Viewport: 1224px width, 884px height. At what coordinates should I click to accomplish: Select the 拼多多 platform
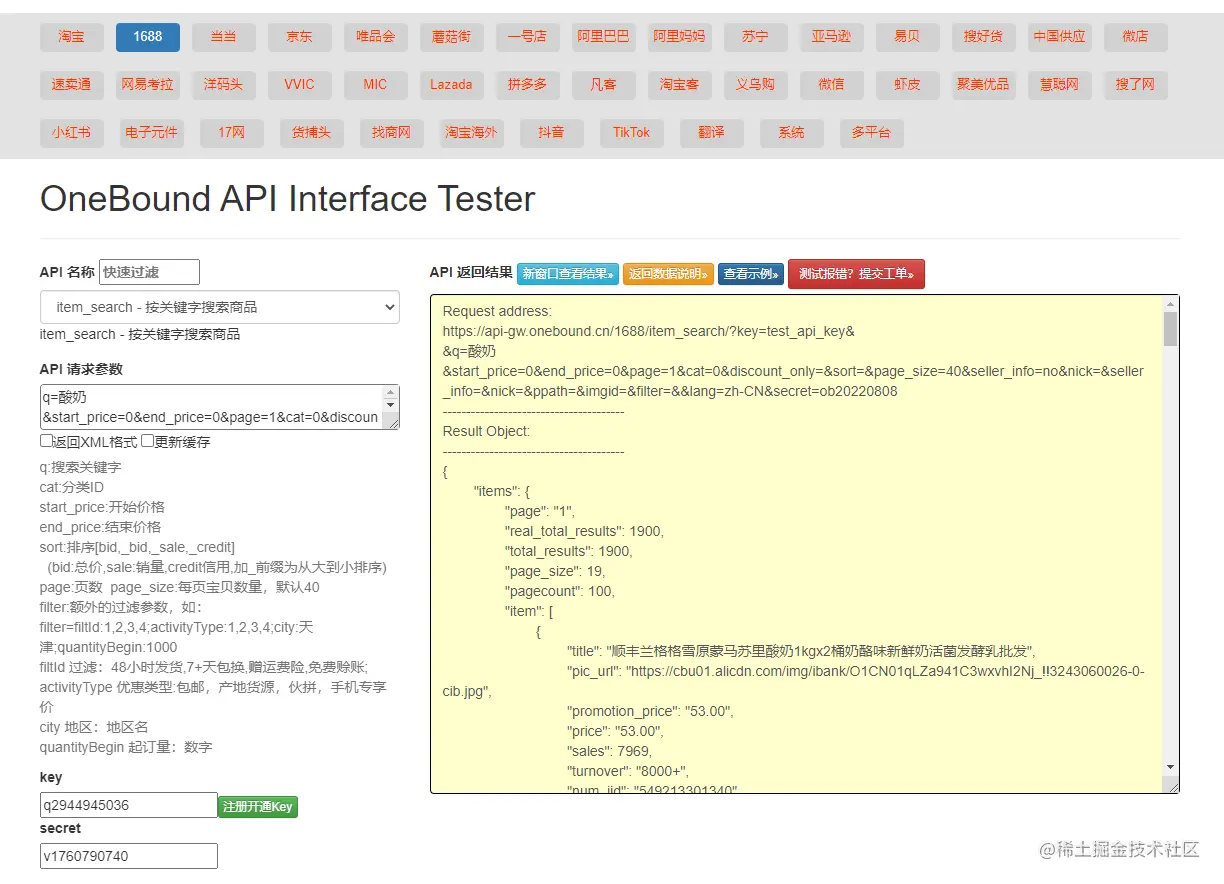point(528,85)
